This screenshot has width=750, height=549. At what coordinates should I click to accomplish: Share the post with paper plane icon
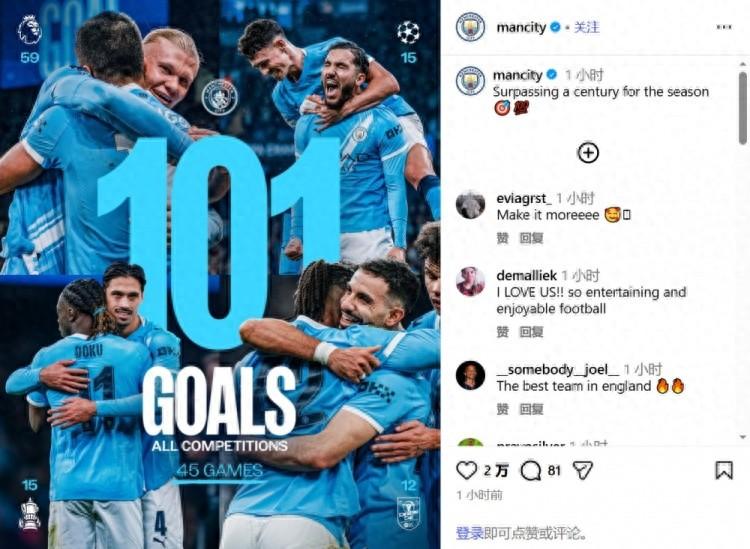tap(583, 470)
